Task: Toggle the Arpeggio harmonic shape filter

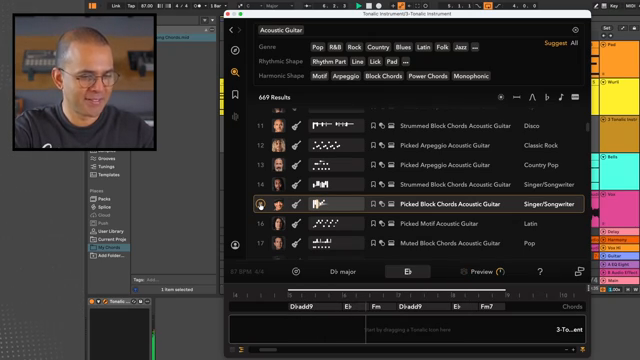Action: tap(346, 76)
